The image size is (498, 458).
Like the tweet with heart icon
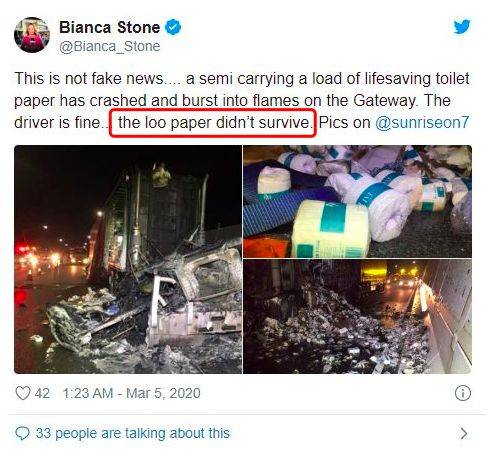(x=23, y=393)
